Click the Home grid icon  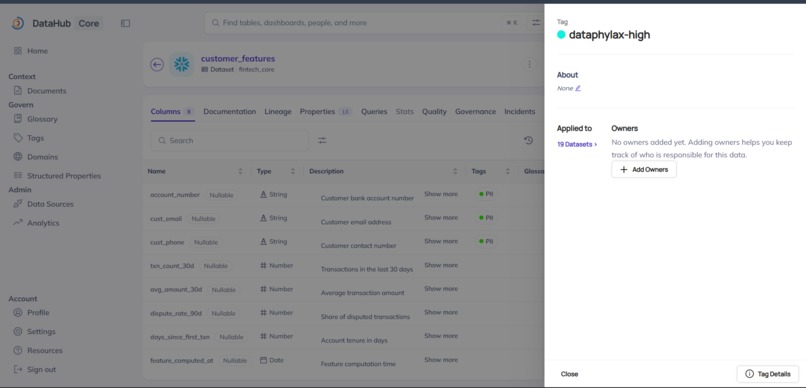click(x=18, y=51)
